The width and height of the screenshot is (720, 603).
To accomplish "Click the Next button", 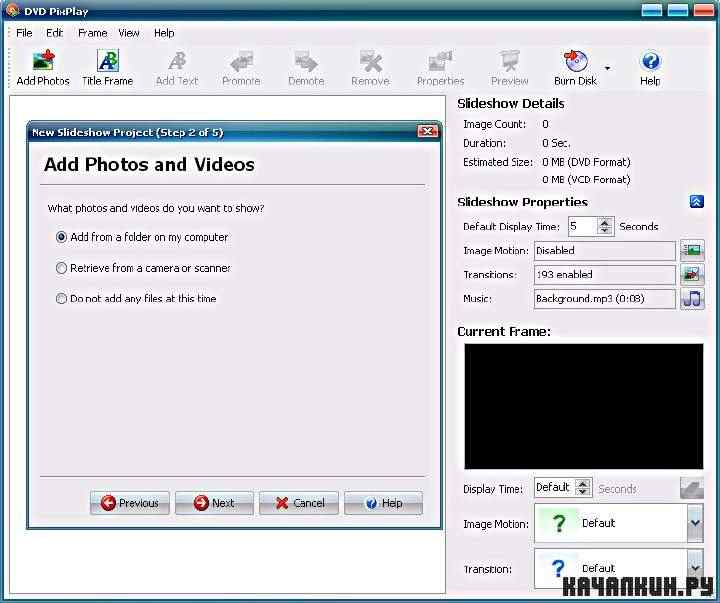I will [214, 503].
